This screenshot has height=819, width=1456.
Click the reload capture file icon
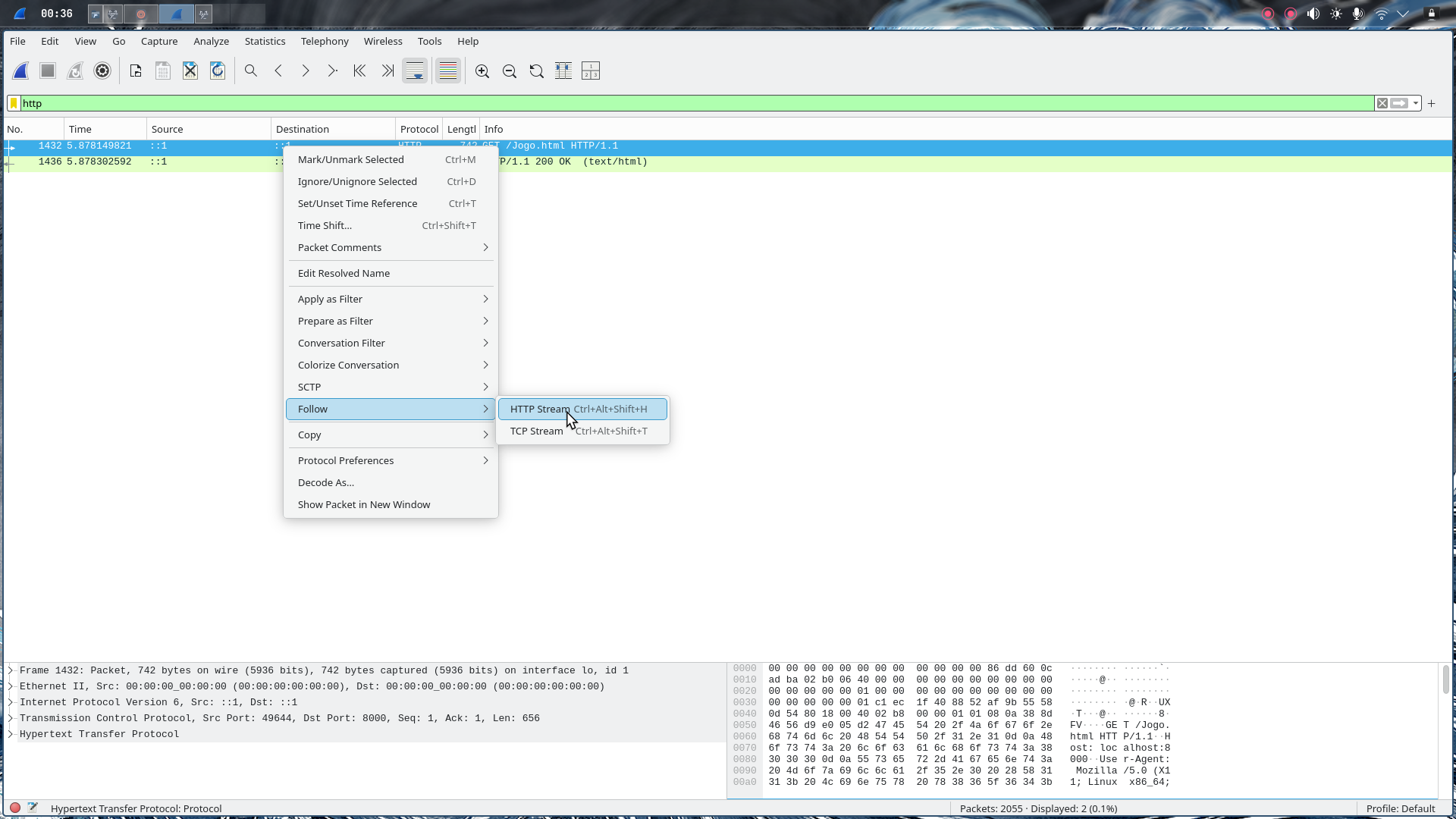click(218, 71)
